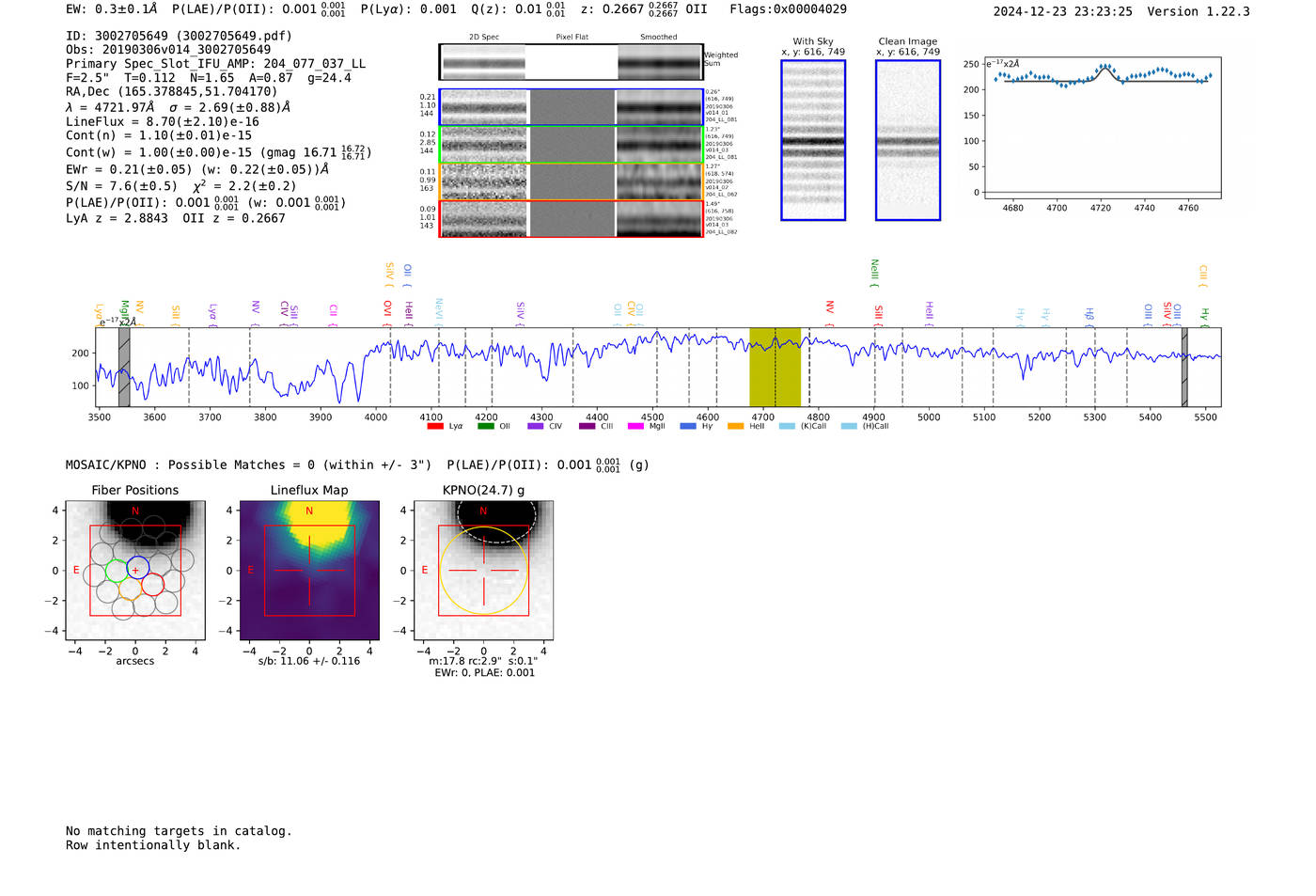Click the RA,Dec coordinates text
1316x896 pixels.
(x=172, y=92)
